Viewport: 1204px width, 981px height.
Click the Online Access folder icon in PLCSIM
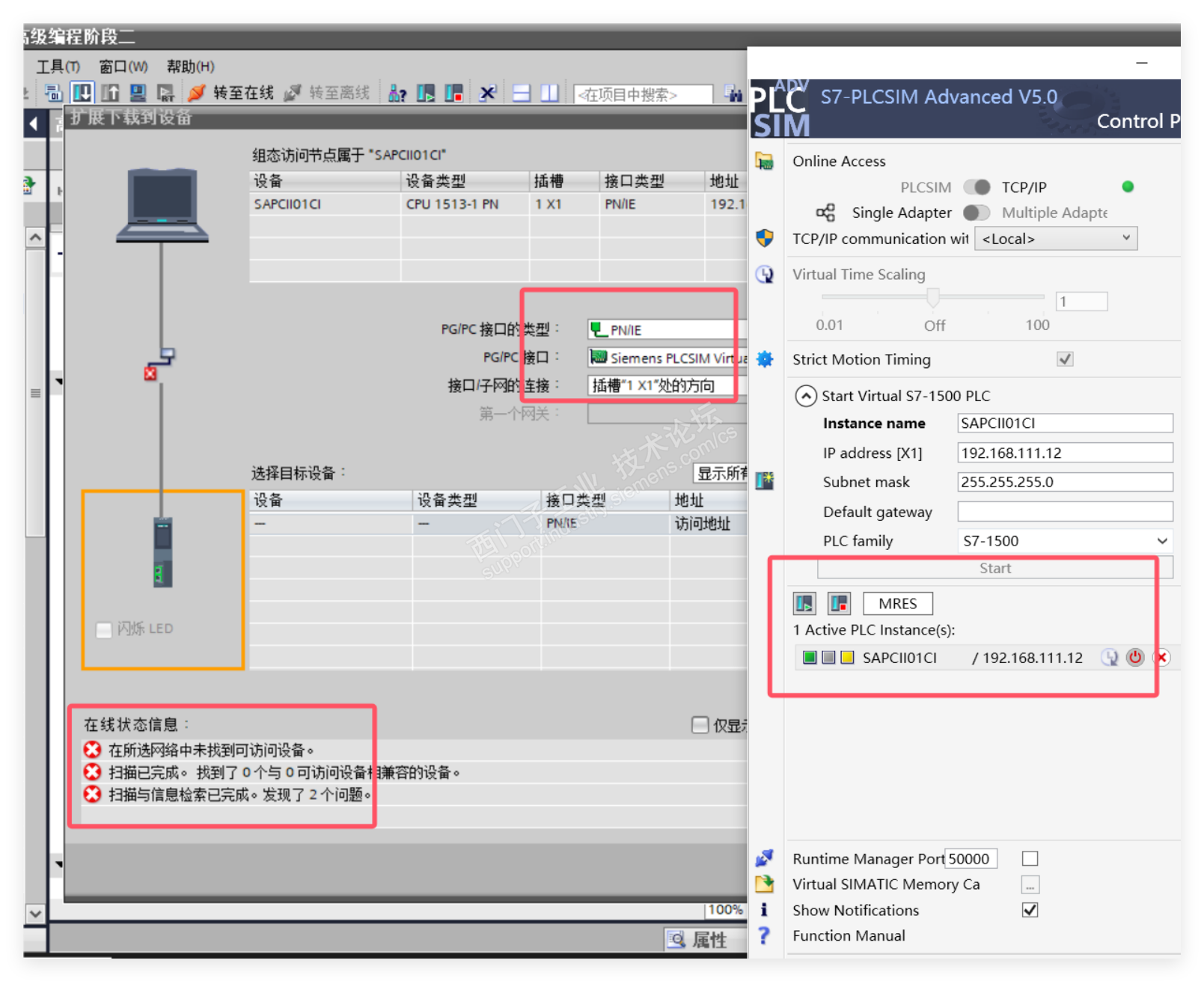[764, 161]
